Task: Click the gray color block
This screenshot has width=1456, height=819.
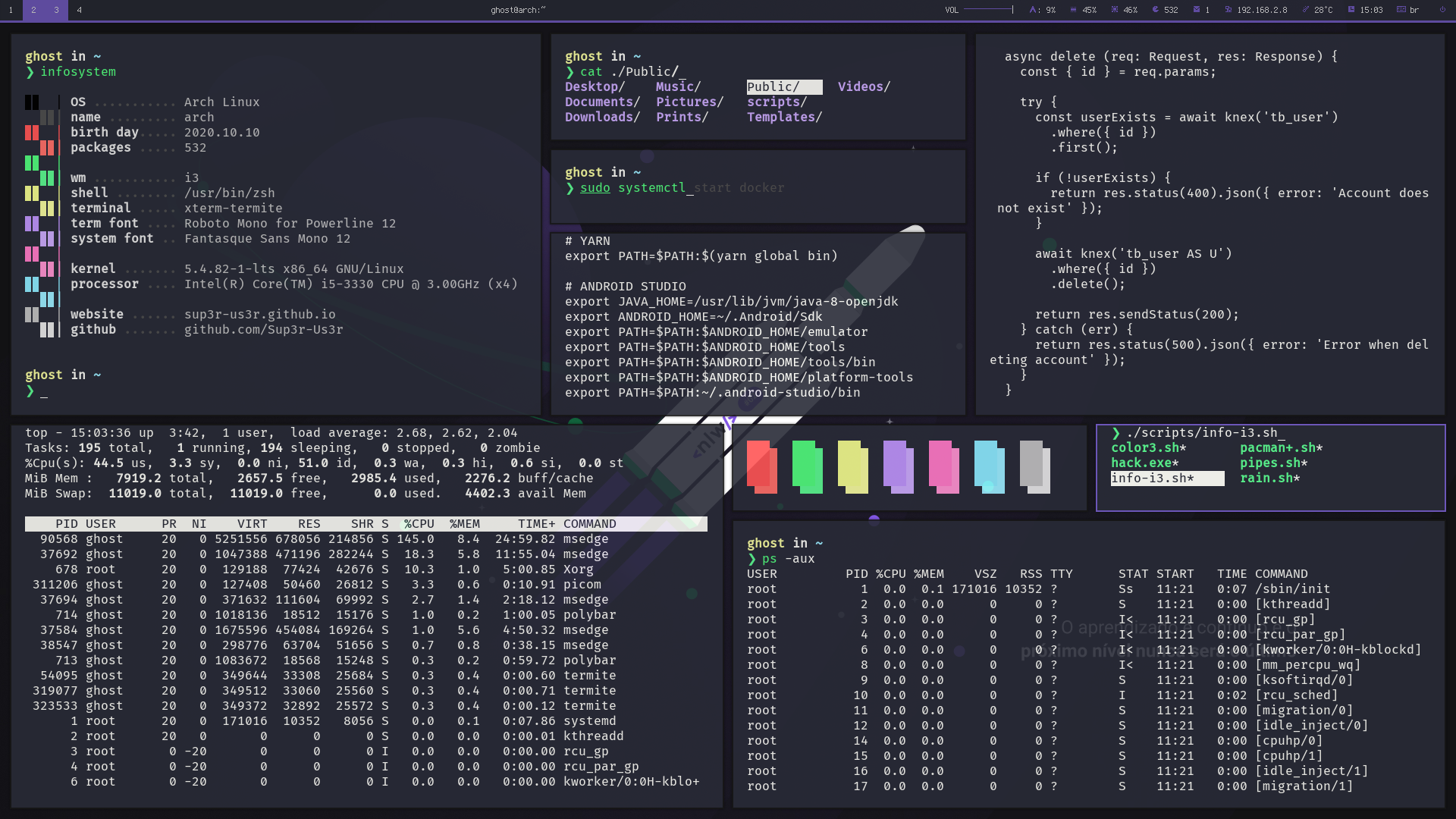Action: (x=1035, y=467)
